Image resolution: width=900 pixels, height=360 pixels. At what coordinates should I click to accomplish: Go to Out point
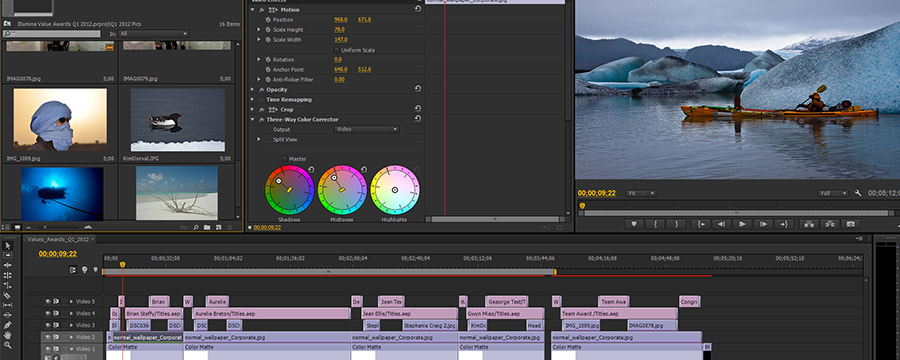(x=784, y=224)
